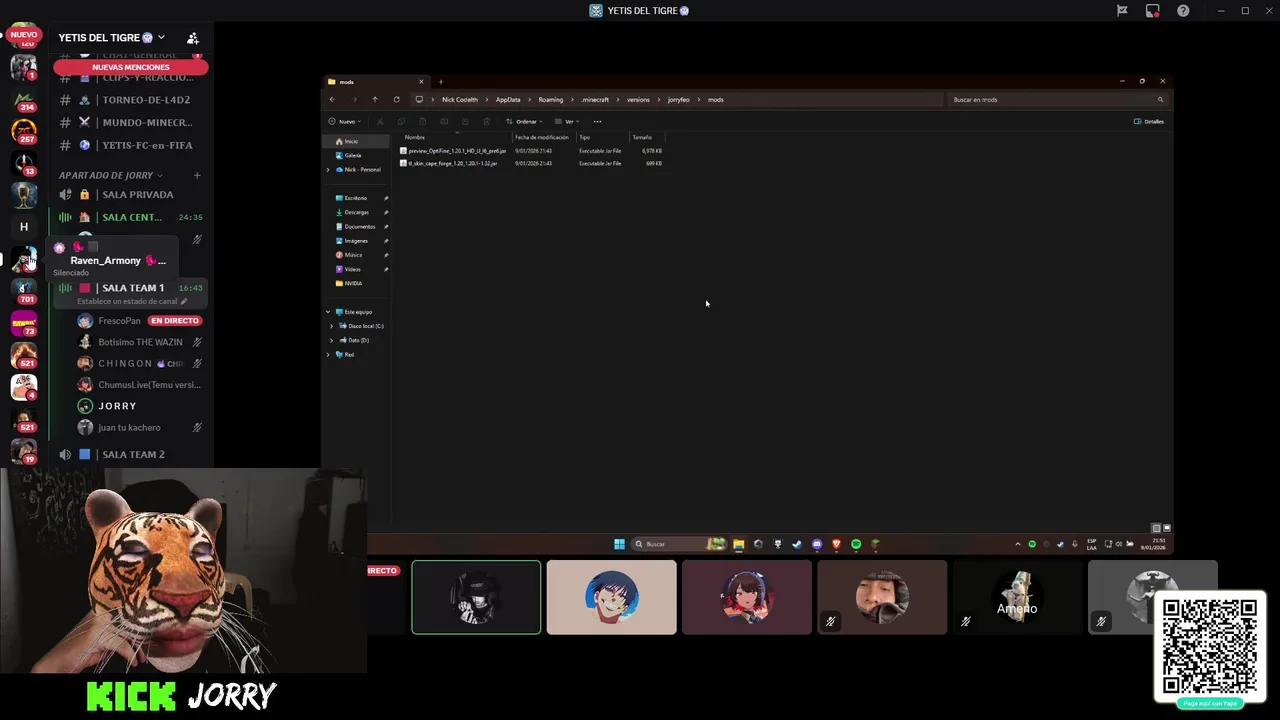Select the mods Explorer tab
Viewport: 1280px width, 720px height.
click(x=376, y=82)
